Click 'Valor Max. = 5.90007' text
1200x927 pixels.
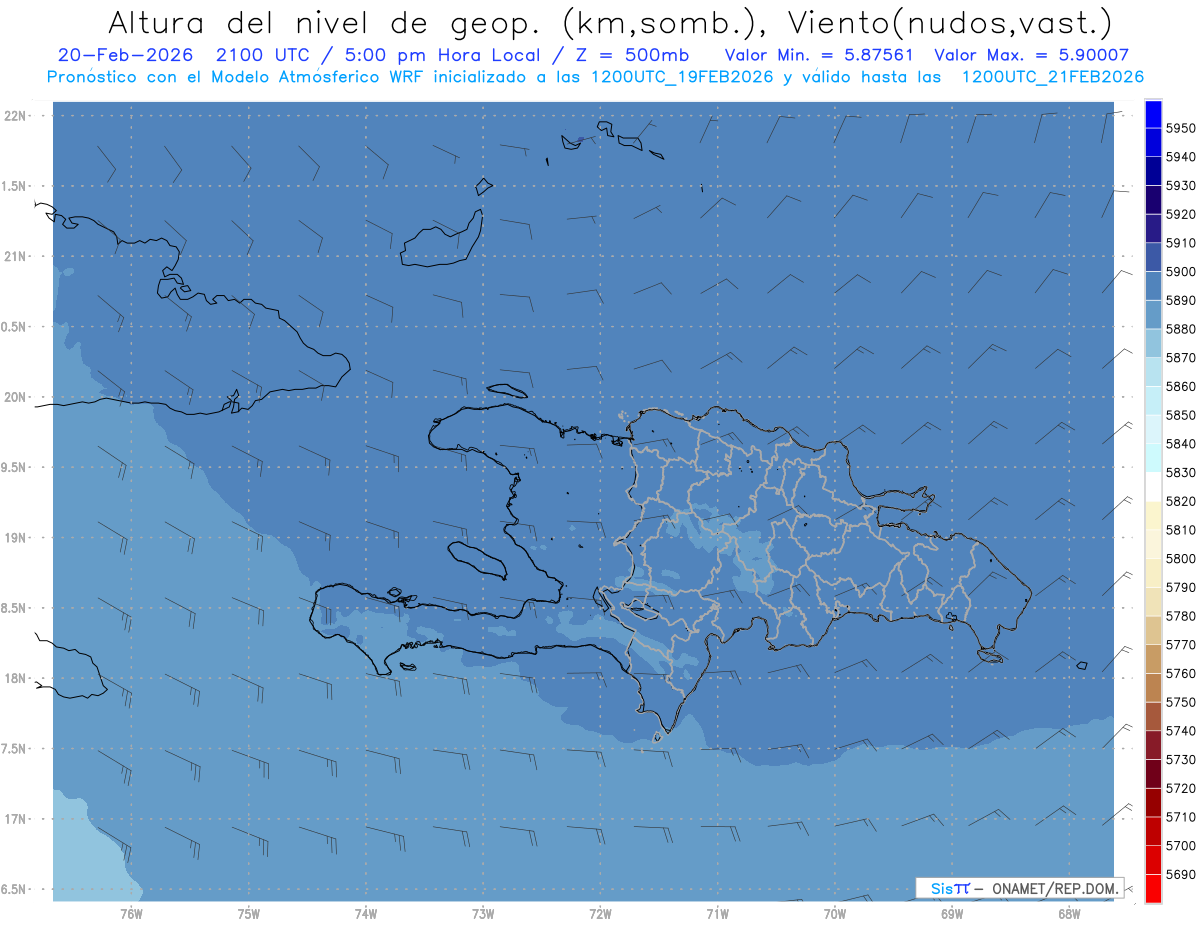[x=1031, y=56]
